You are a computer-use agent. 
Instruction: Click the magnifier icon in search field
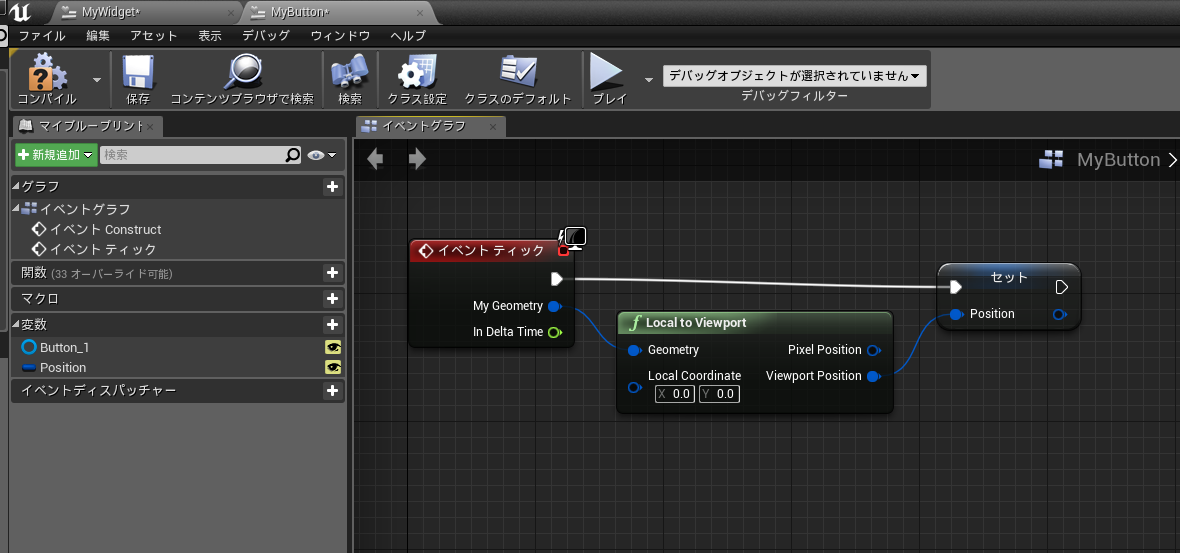pyautogui.click(x=293, y=155)
